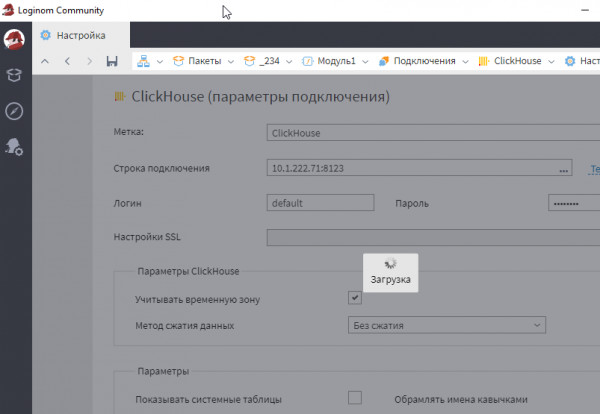This screenshot has height=414, width=600.
Task: Switch to the Настройка tab
Action: click(x=81, y=35)
